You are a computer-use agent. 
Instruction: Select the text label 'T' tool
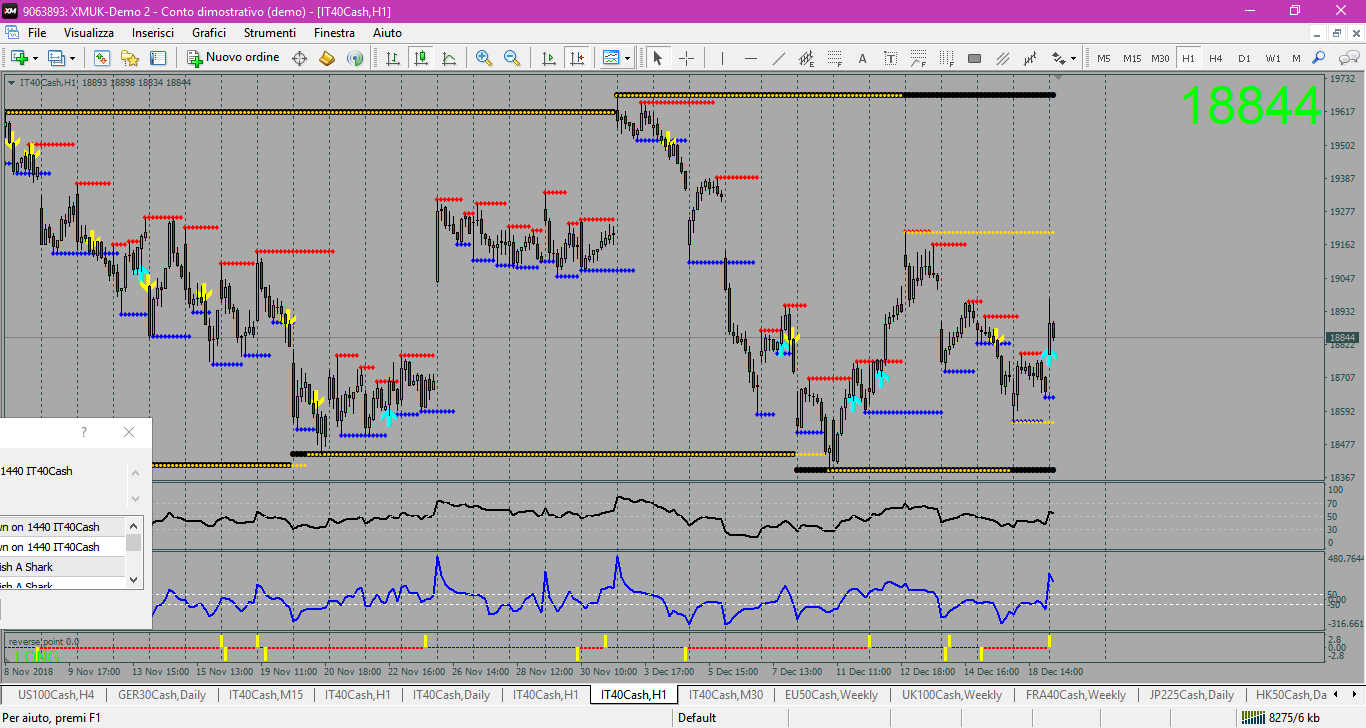891,58
